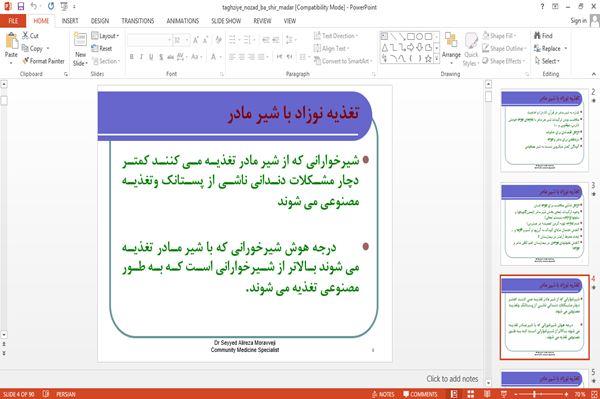Switch to the DESIGN tab

pos(99,21)
